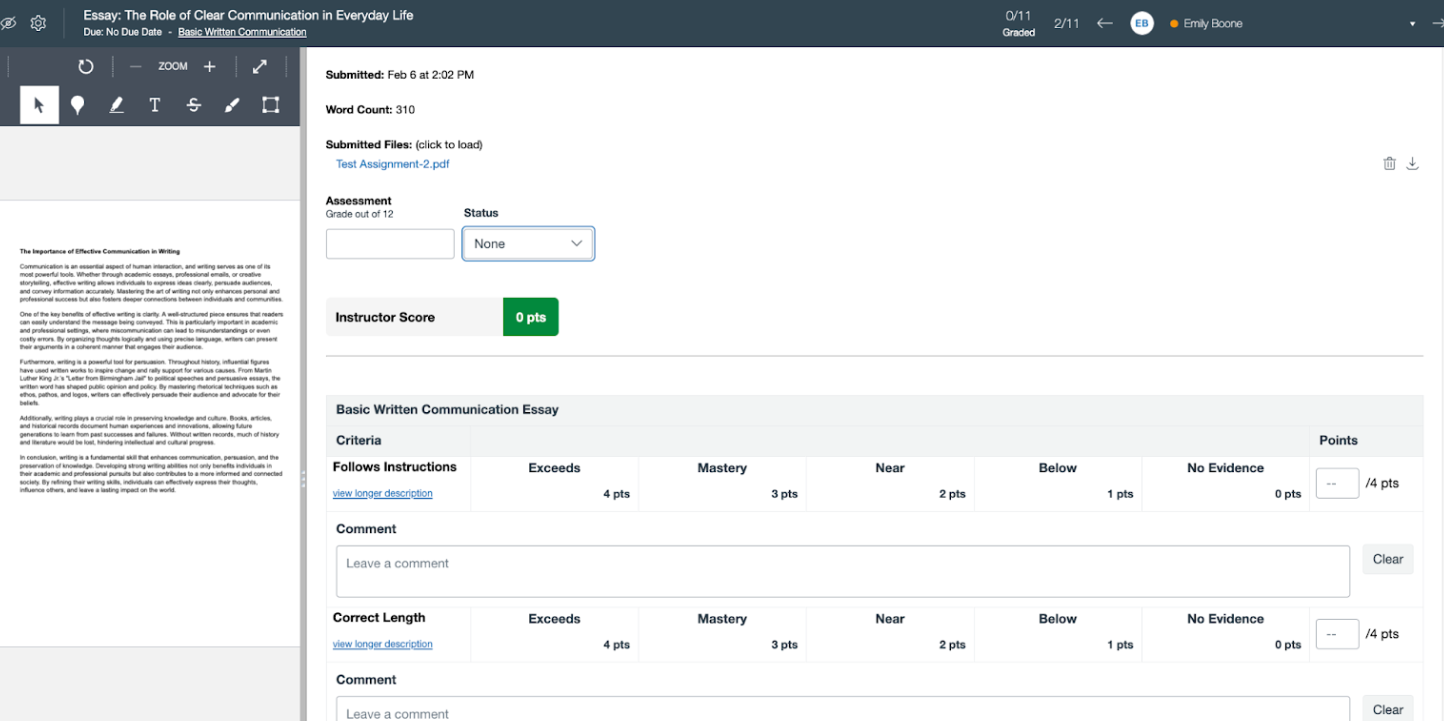This screenshot has height=721, width=1444.
Task: Open the Status dropdown showing None
Action: coord(528,244)
